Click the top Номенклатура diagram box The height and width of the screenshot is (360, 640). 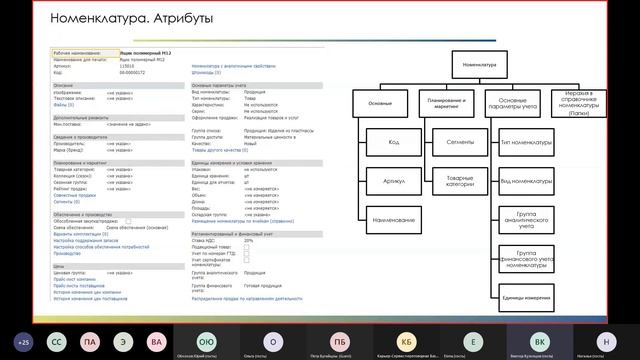coord(480,64)
